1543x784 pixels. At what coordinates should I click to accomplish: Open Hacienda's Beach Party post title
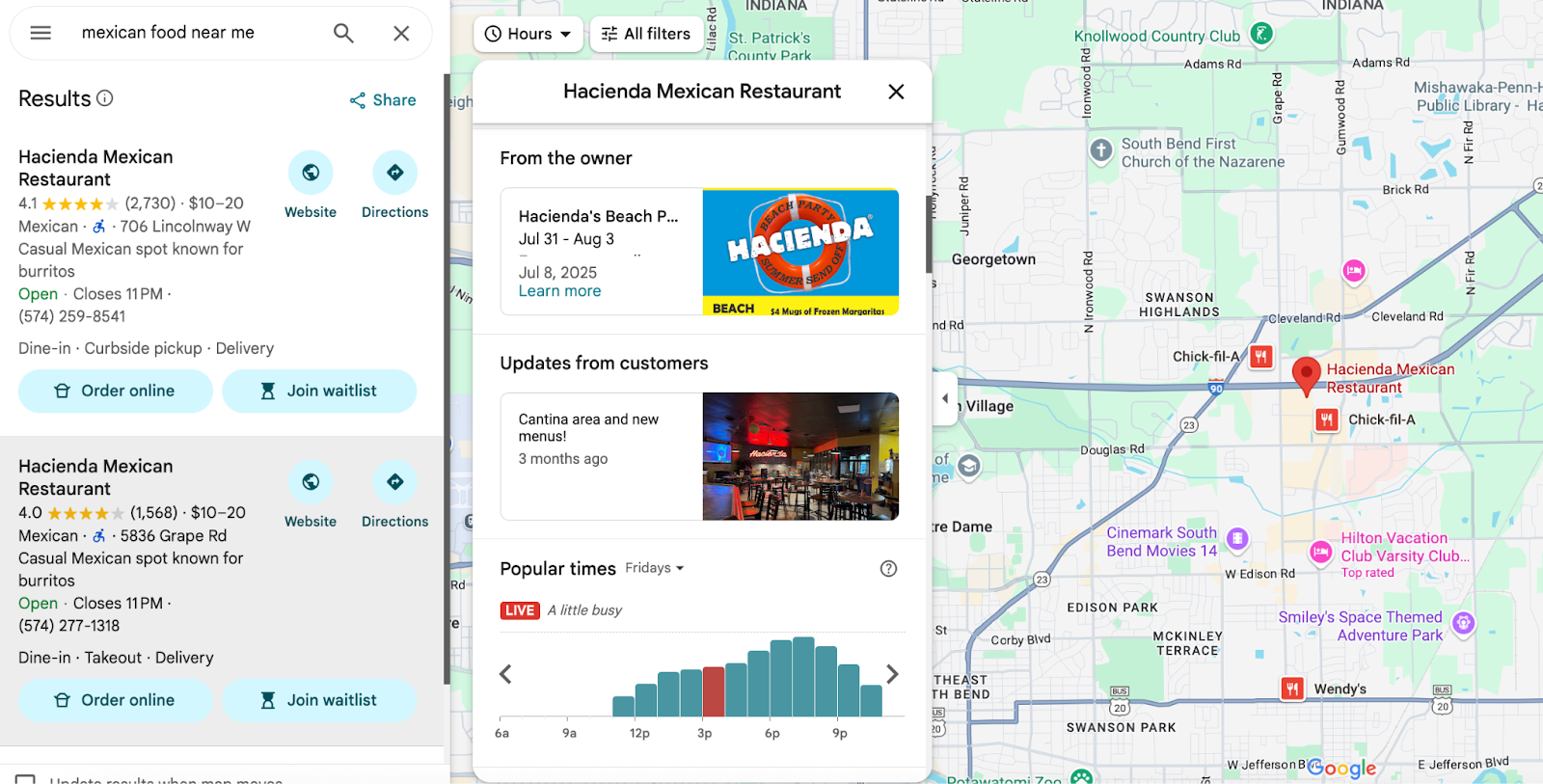tap(598, 216)
